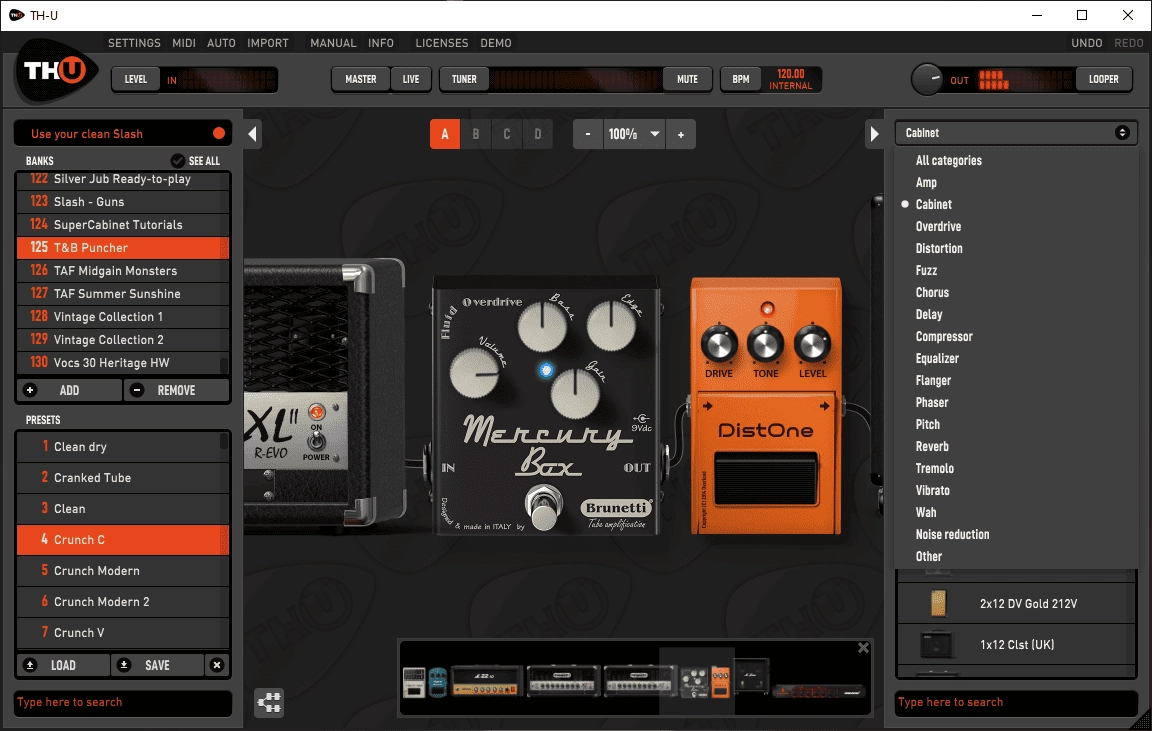Clear preset with the X icon
The height and width of the screenshot is (731, 1152).
coord(217,665)
